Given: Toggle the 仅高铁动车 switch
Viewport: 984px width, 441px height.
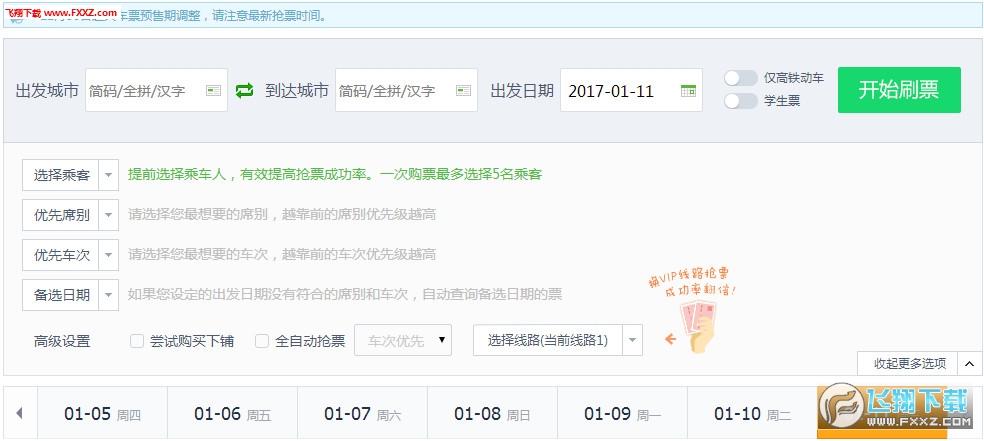Looking at the screenshot, I should point(741,78).
